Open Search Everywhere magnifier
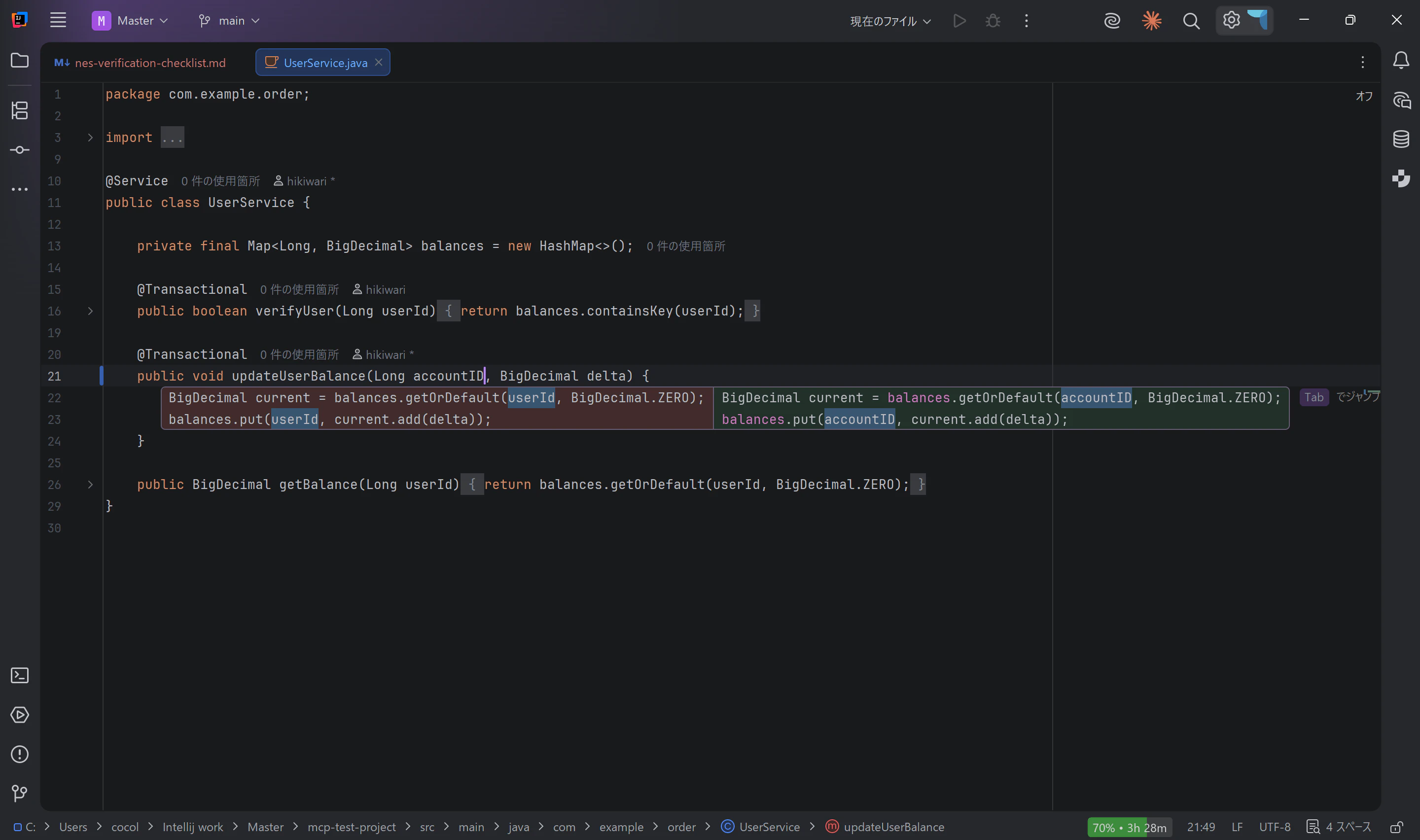Screen dimensions: 1420x840 [1191, 21]
